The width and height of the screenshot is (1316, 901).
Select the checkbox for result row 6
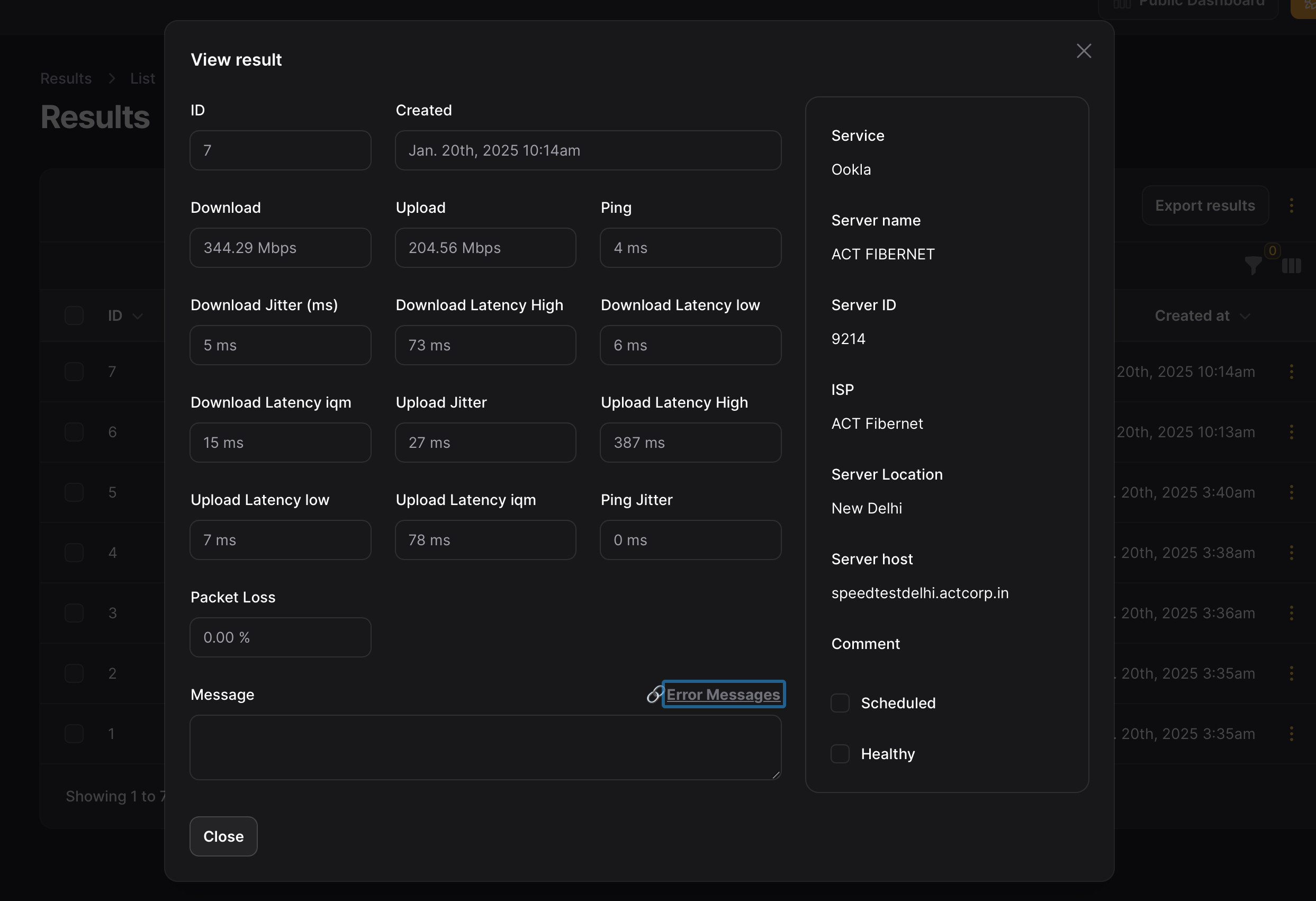74,432
